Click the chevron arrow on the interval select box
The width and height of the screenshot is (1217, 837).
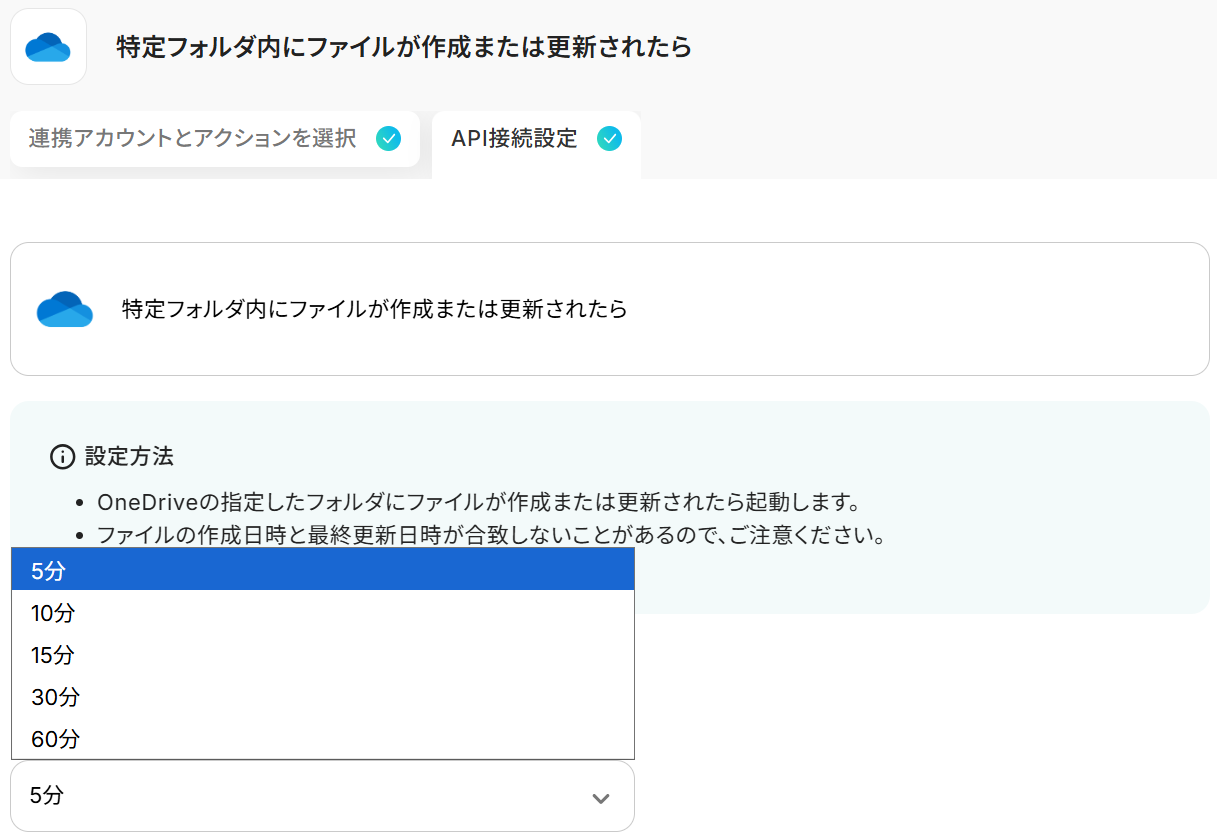[x=600, y=797]
